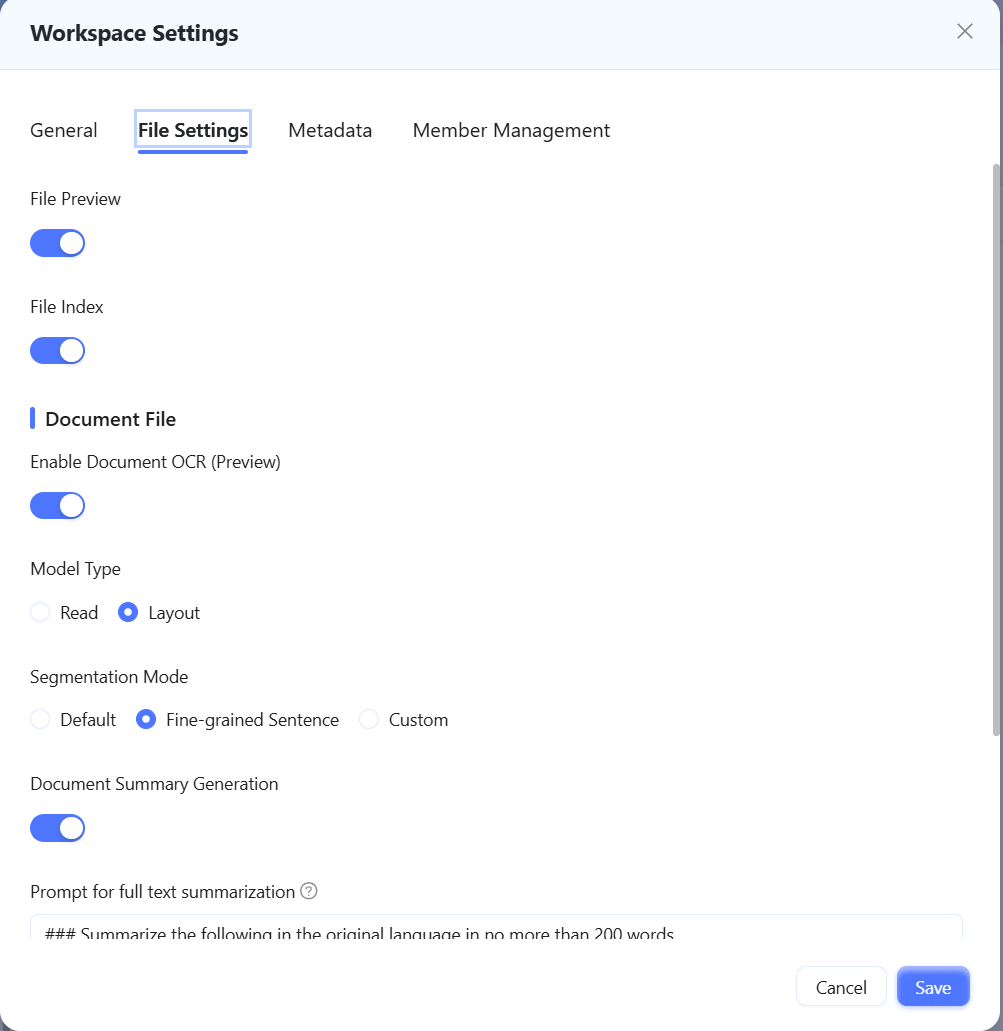Switch to the General tab
The height and width of the screenshot is (1031, 1003).
64,130
